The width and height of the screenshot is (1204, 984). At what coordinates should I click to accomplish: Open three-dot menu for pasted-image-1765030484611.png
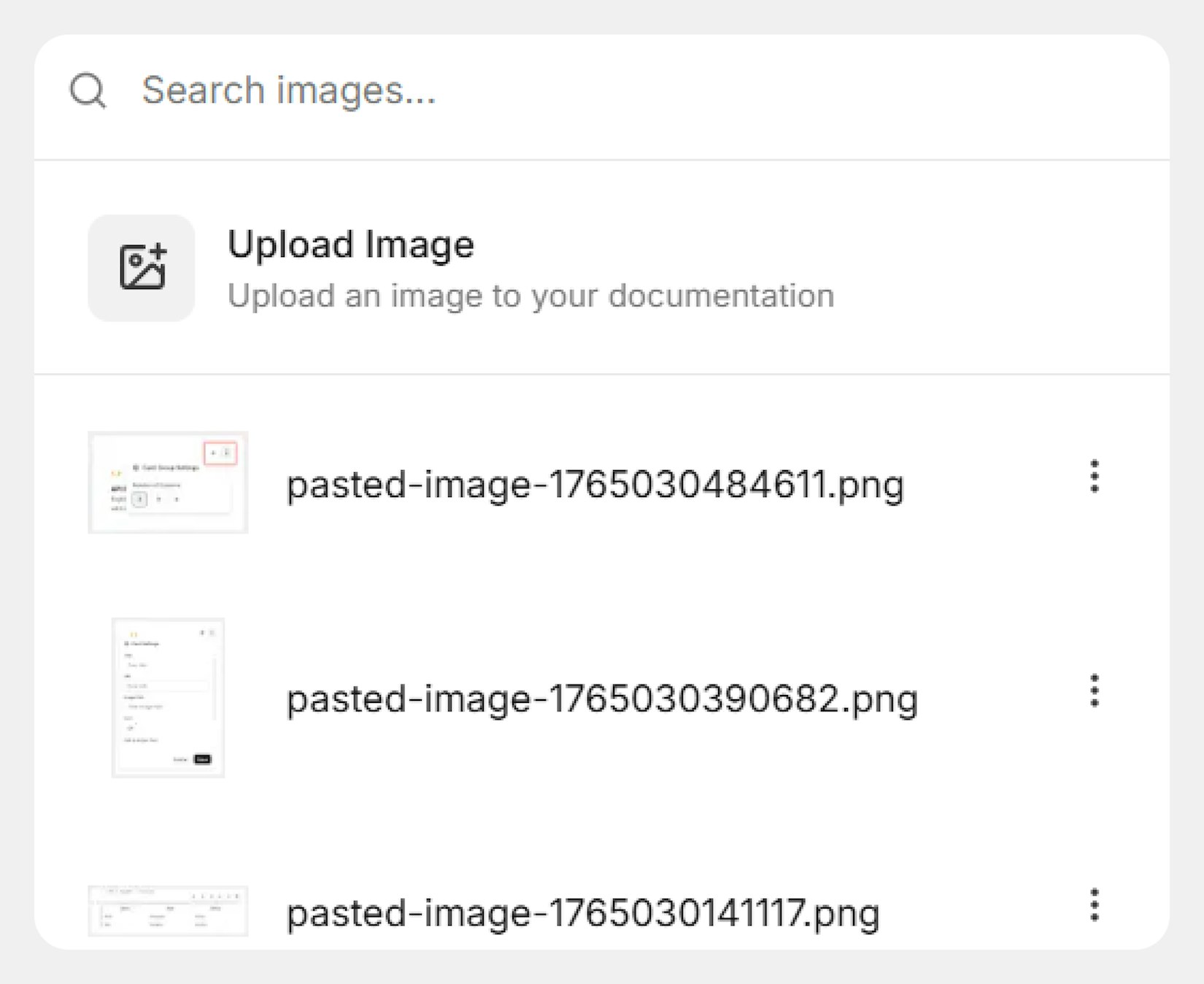pos(1094,477)
